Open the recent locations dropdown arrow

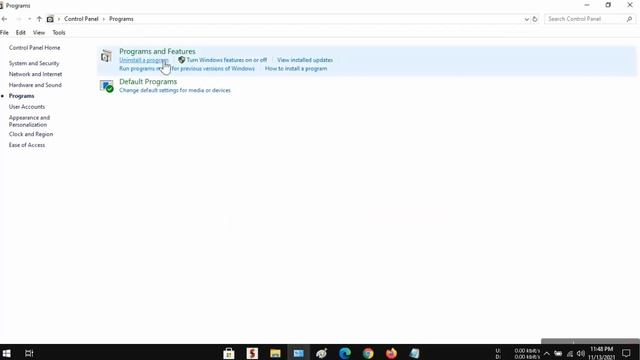tap(29, 19)
